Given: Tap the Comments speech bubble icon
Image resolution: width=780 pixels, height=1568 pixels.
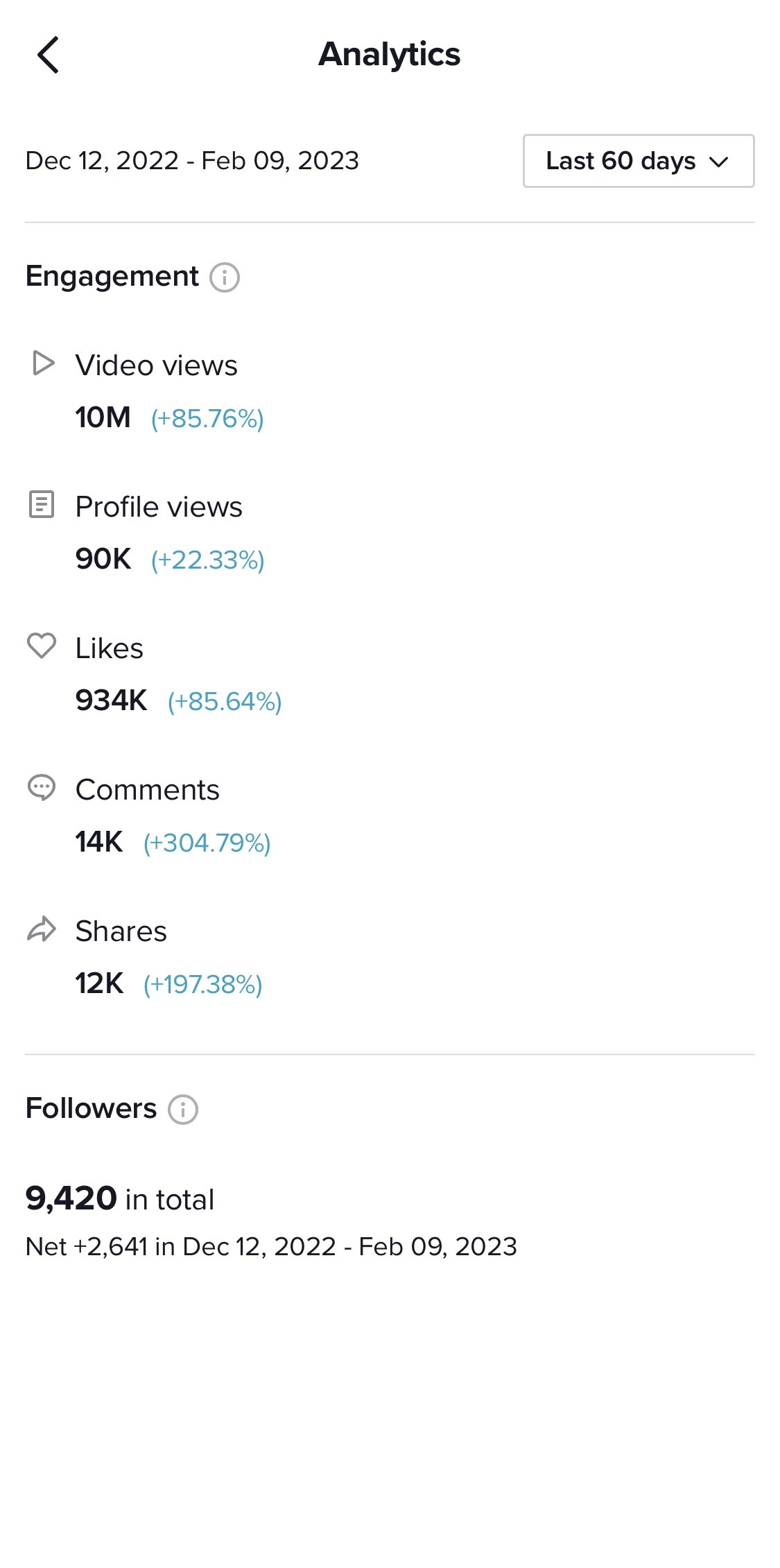Looking at the screenshot, I should click(42, 788).
